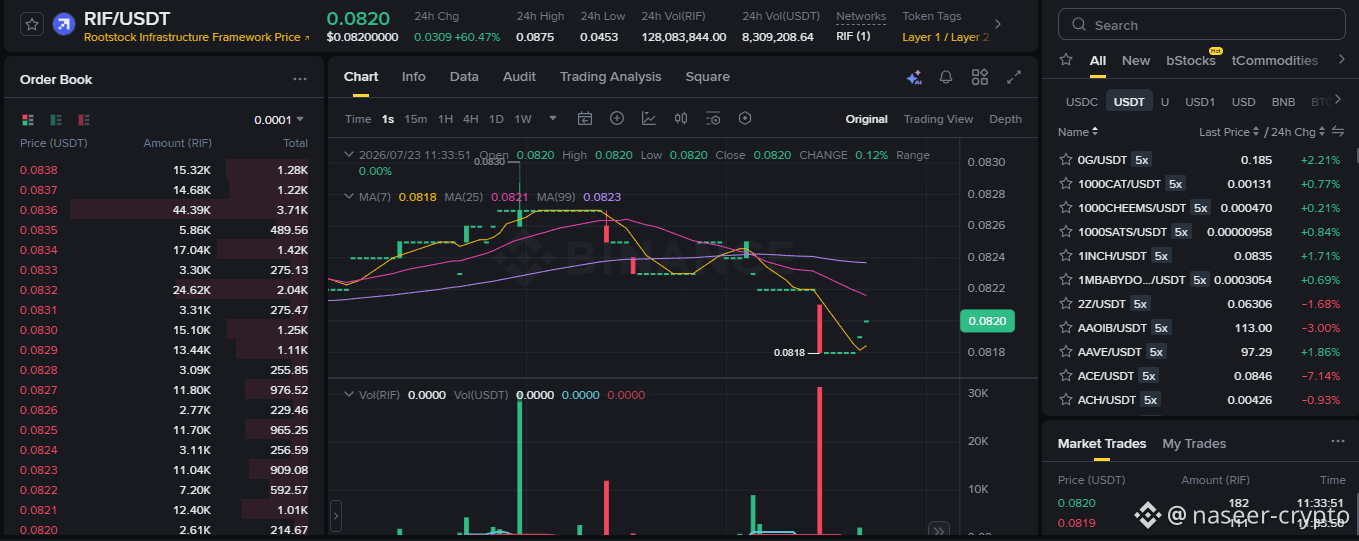This screenshot has width=1359, height=541.
Task: Collapse the OHLC legend chevron
Action: (348, 155)
